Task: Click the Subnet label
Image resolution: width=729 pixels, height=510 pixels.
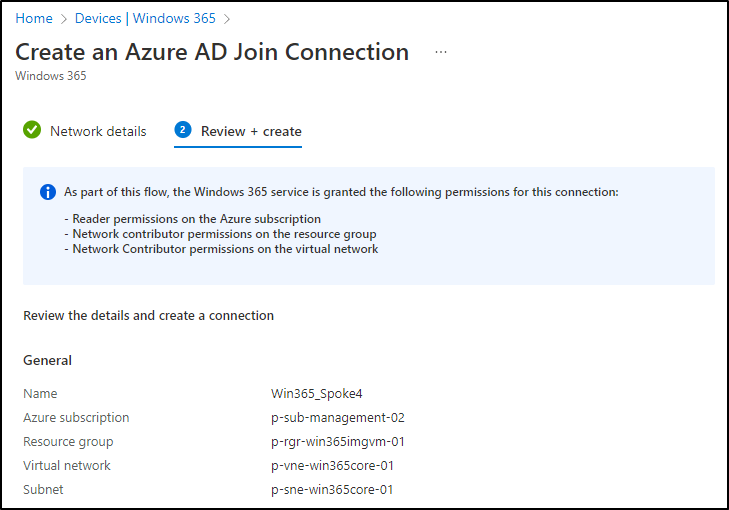Action: 43,490
